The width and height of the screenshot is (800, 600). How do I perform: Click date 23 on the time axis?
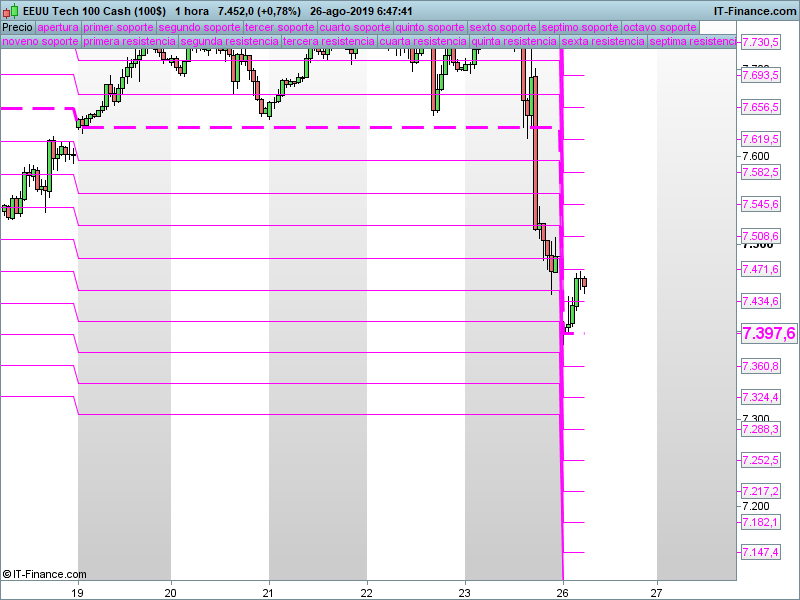pos(464,593)
